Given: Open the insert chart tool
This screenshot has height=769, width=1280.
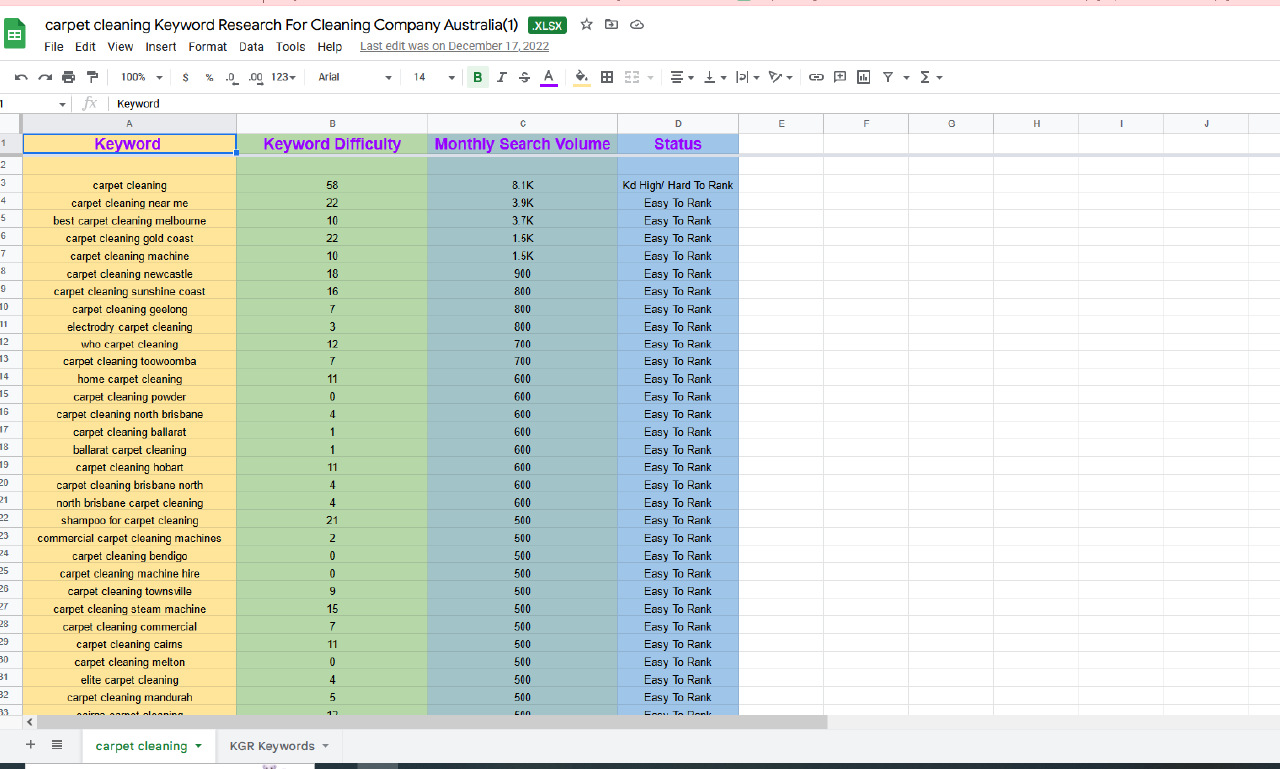Looking at the screenshot, I should [863, 77].
